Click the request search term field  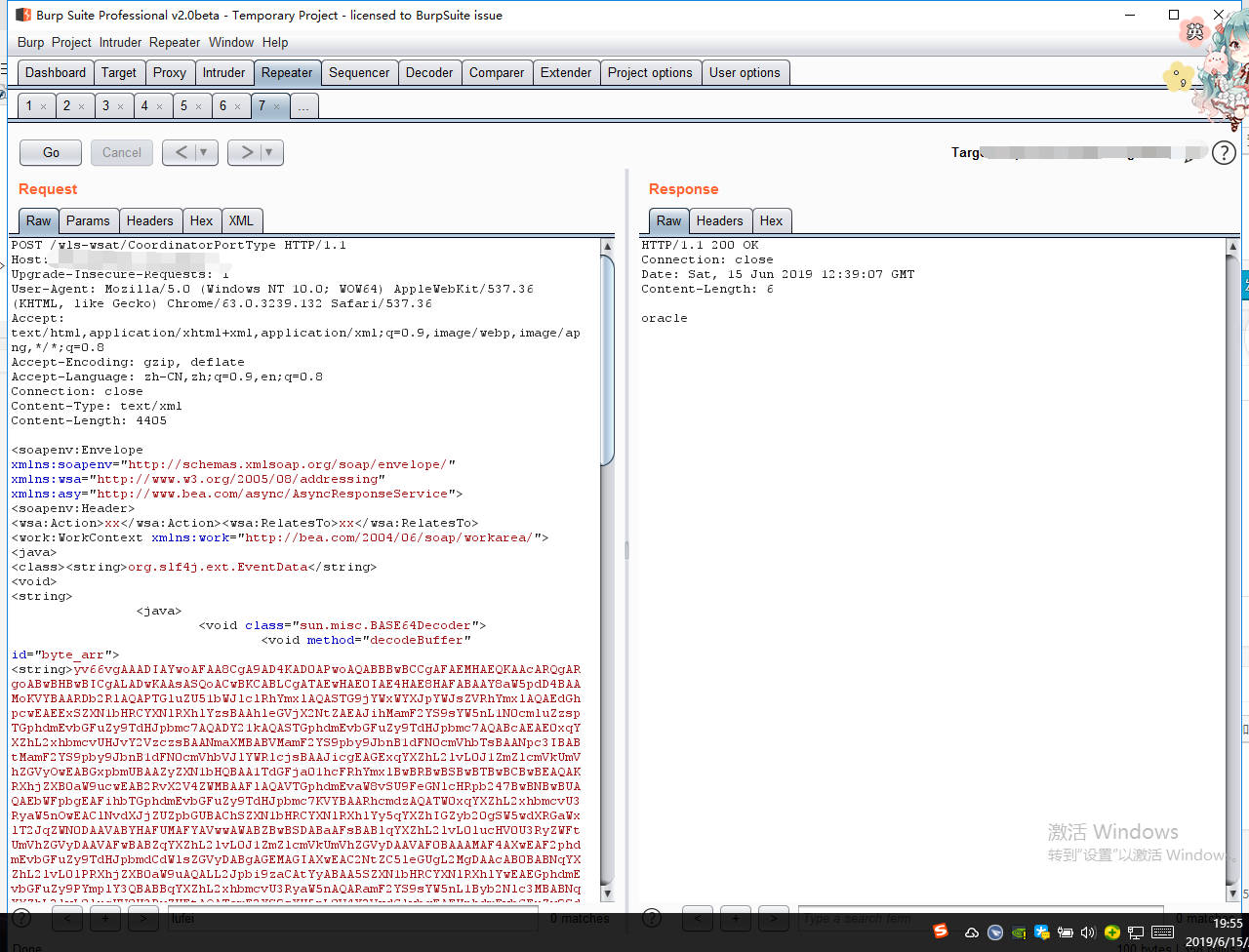coord(351,918)
